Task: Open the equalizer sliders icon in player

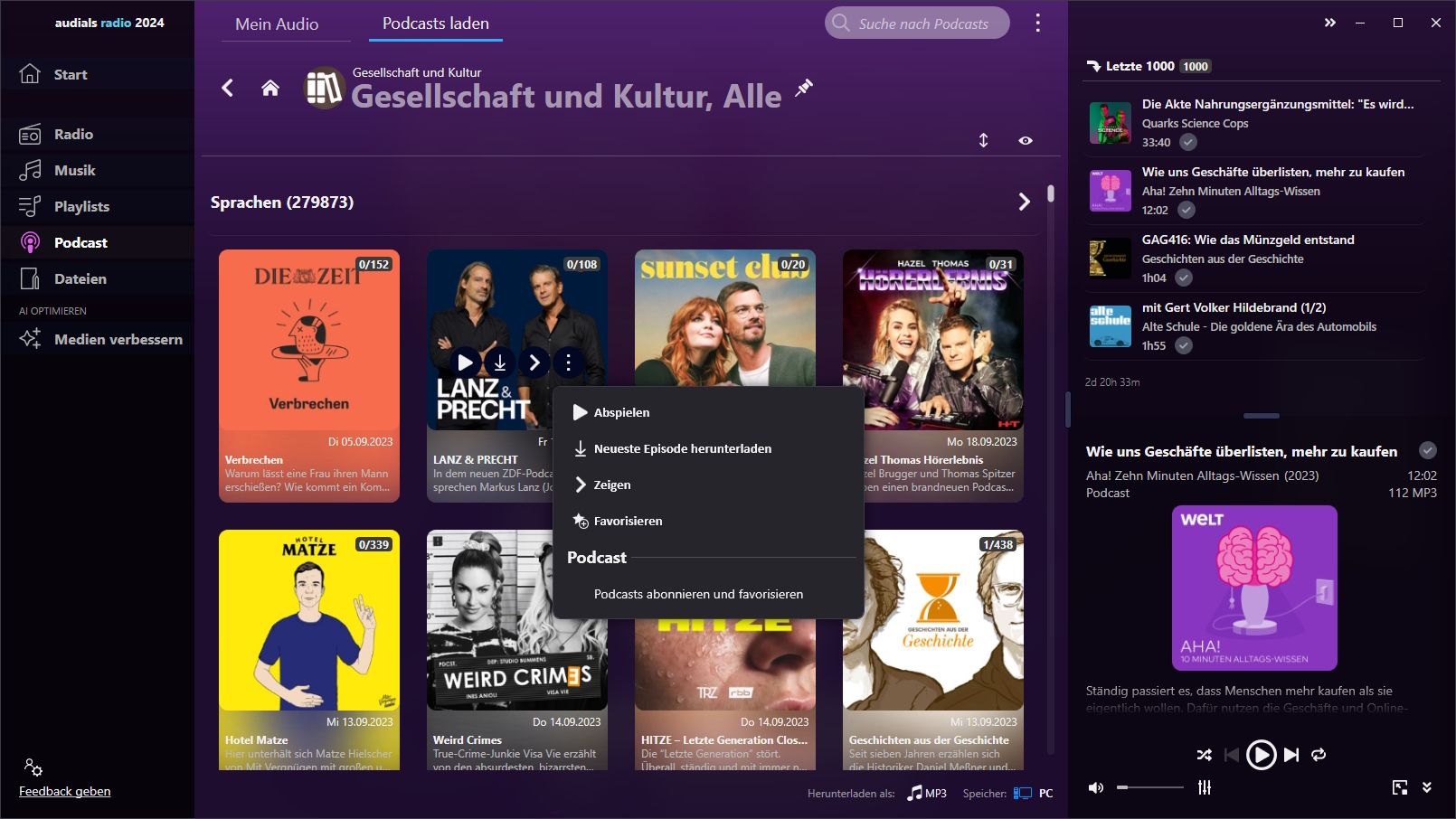Action: tap(1205, 787)
